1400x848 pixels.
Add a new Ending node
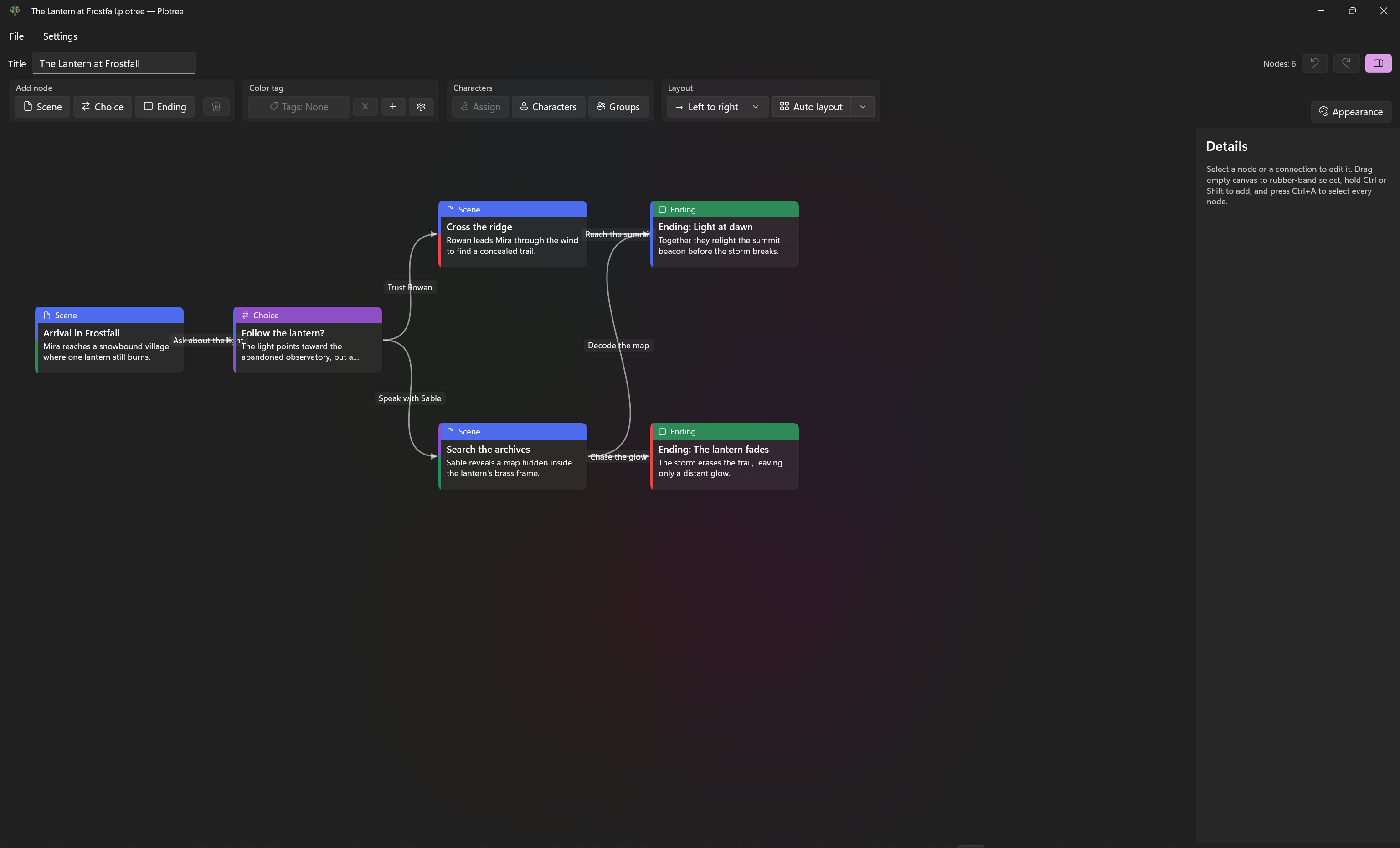165,107
